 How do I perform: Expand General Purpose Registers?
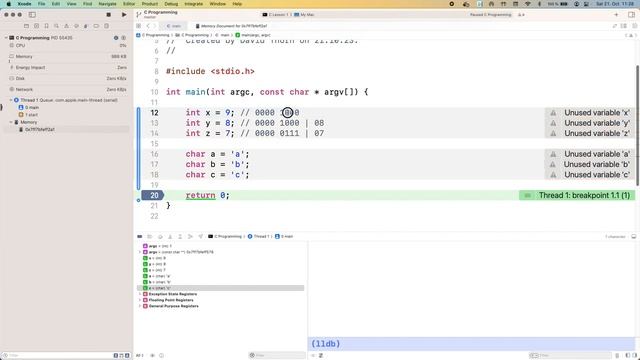(140, 306)
